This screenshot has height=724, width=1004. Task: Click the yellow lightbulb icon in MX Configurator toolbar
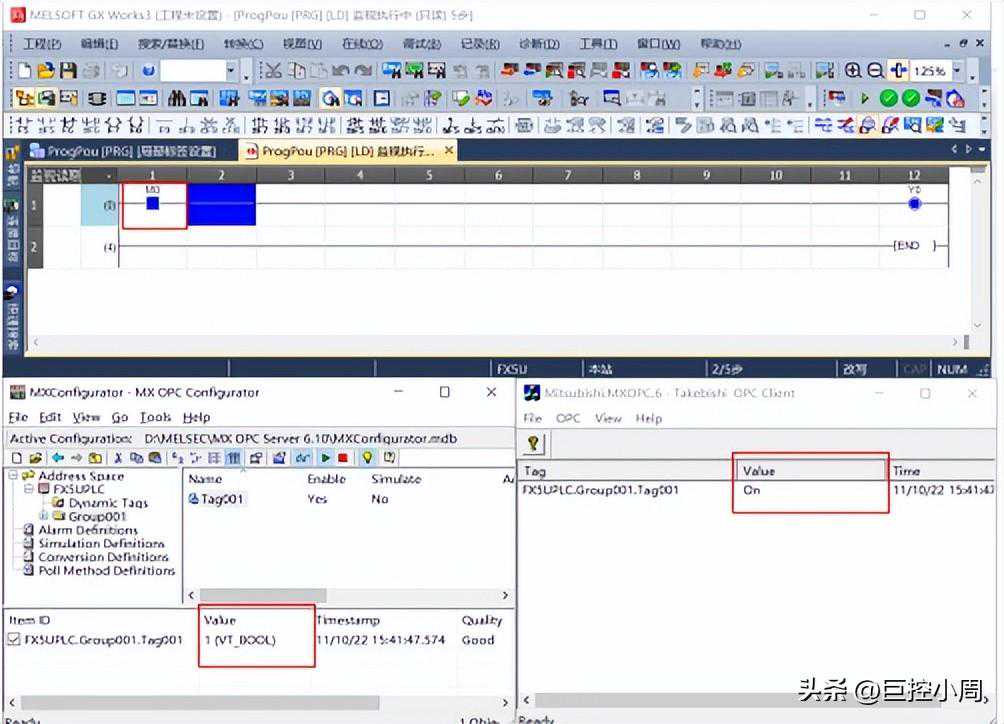click(x=367, y=457)
